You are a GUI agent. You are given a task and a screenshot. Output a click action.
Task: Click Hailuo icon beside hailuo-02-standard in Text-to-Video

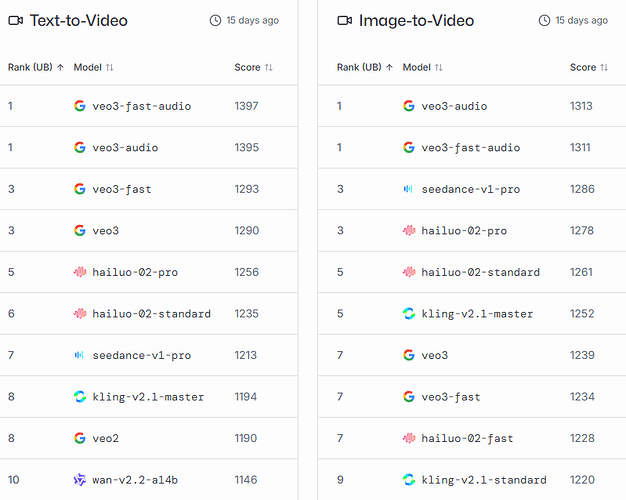click(80, 313)
